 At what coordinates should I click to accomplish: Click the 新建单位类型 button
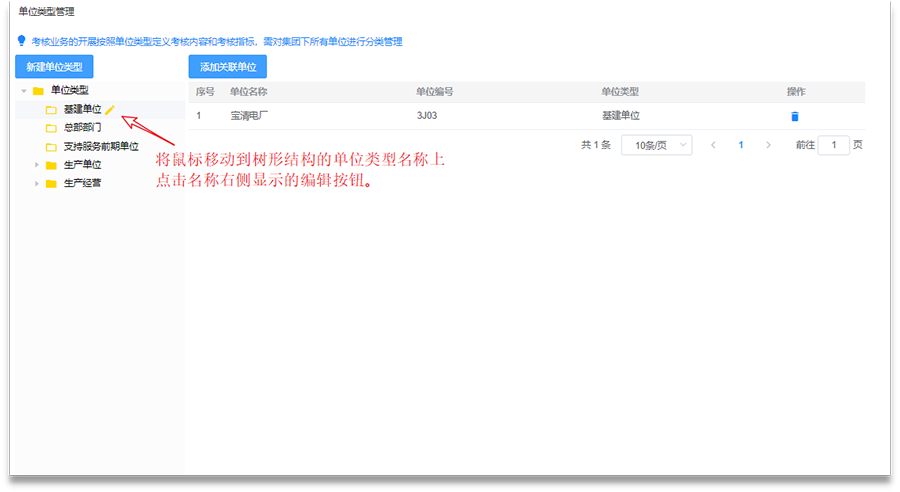tap(55, 67)
